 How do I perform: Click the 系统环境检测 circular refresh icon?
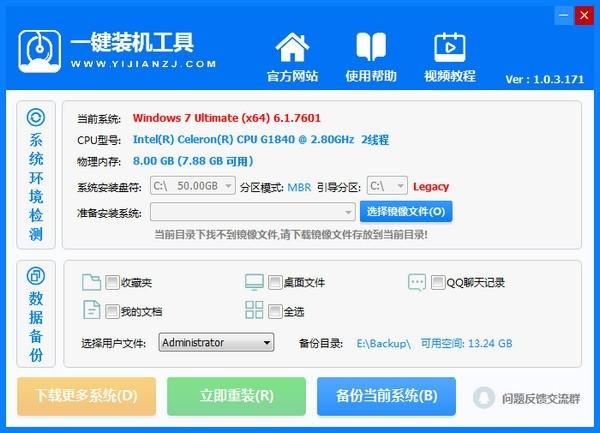click(x=36, y=117)
